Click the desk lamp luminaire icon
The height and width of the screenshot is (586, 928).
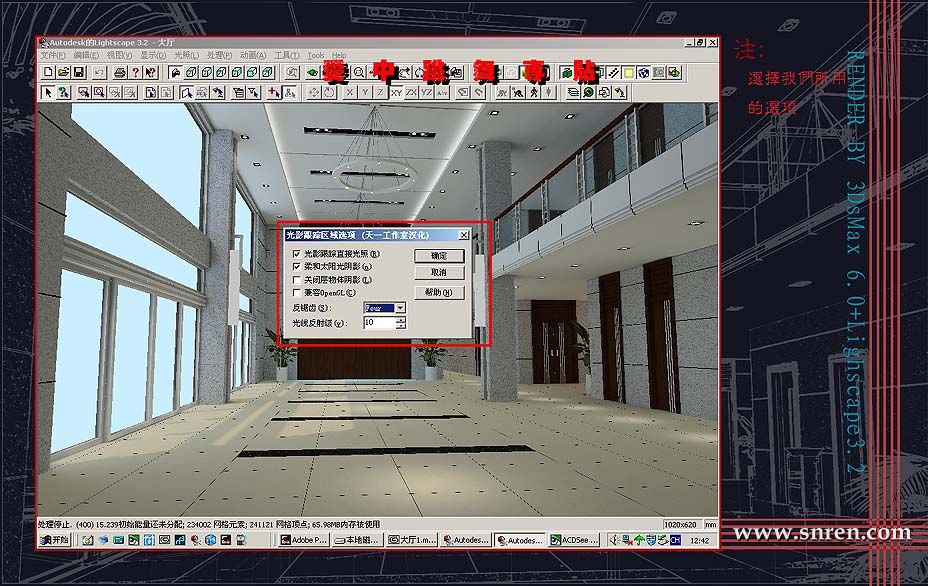pos(619,92)
